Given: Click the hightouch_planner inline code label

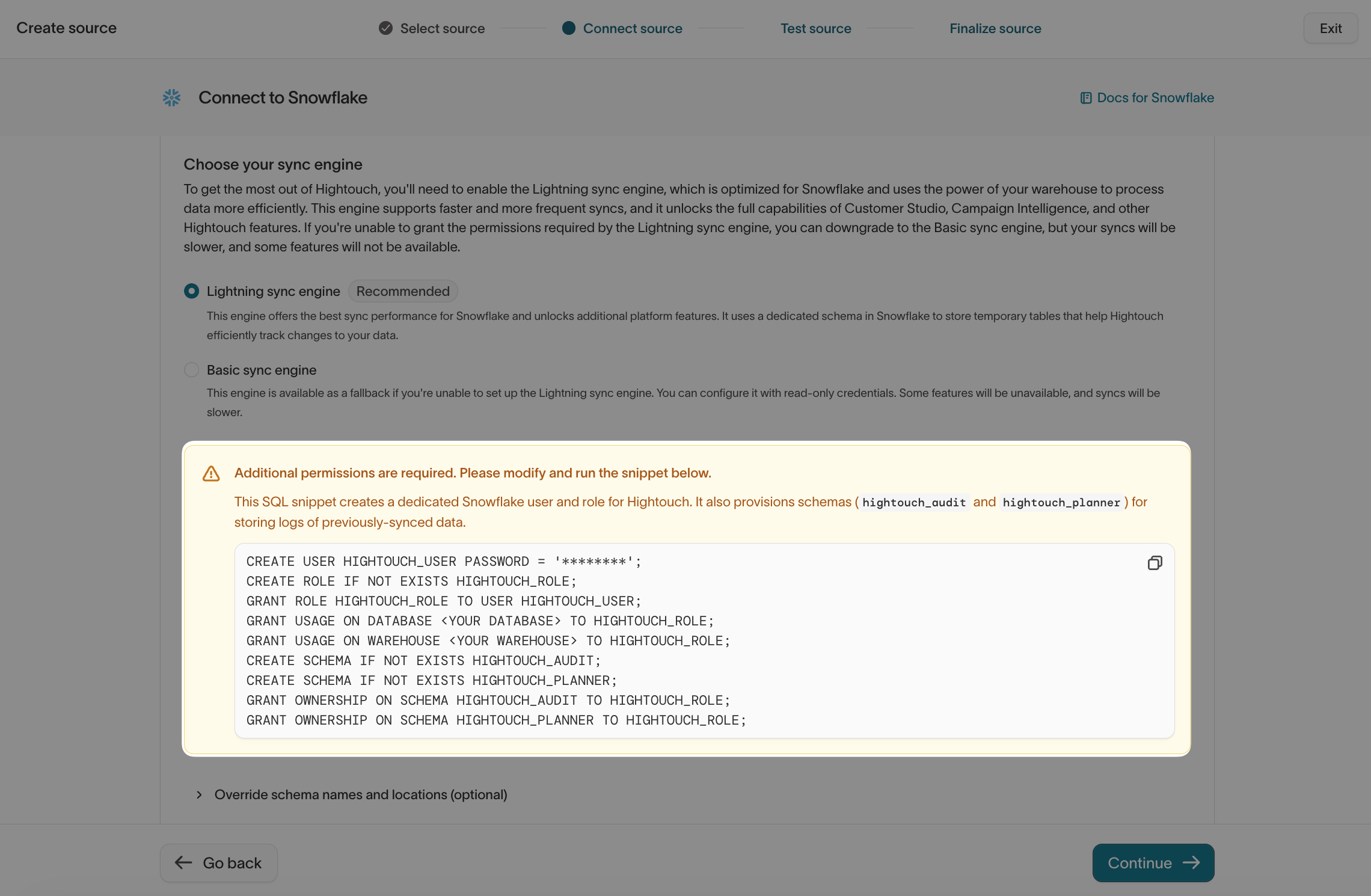Looking at the screenshot, I should 1061,502.
